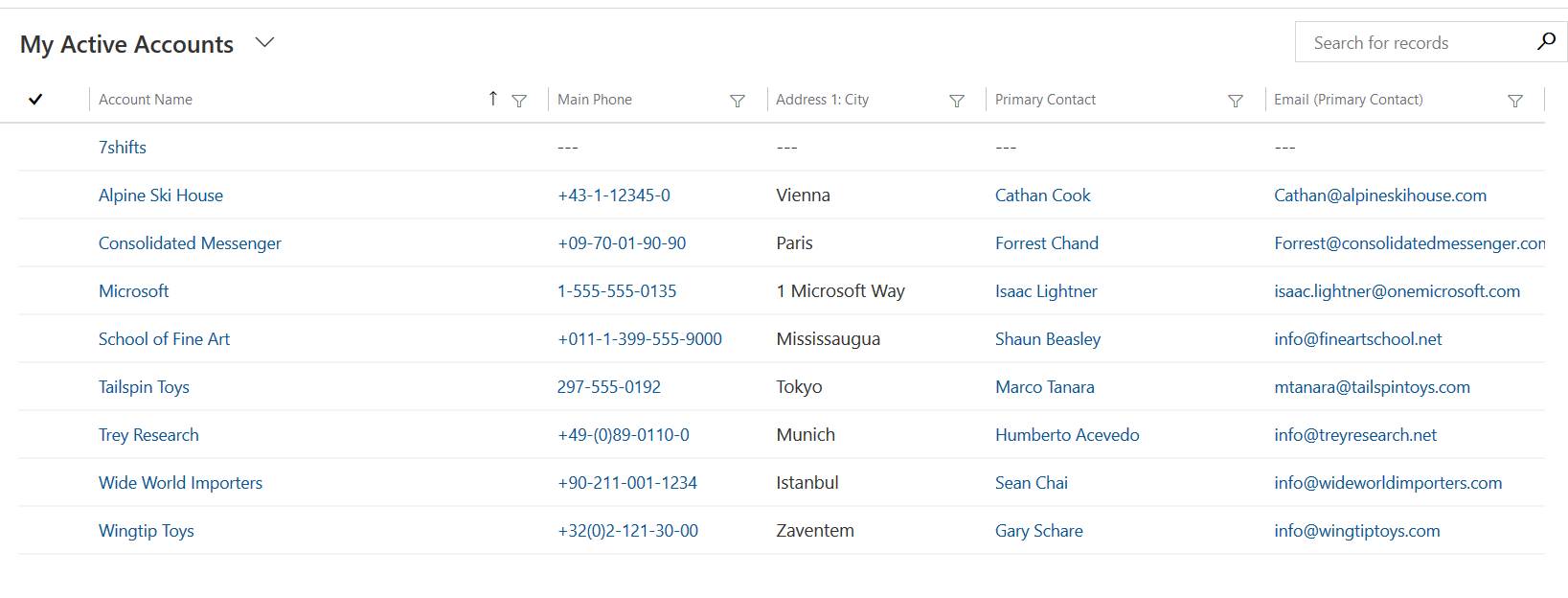Toggle the Account Name ascending sort arrow
Screen dimensions: 1568x598
click(x=492, y=99)
